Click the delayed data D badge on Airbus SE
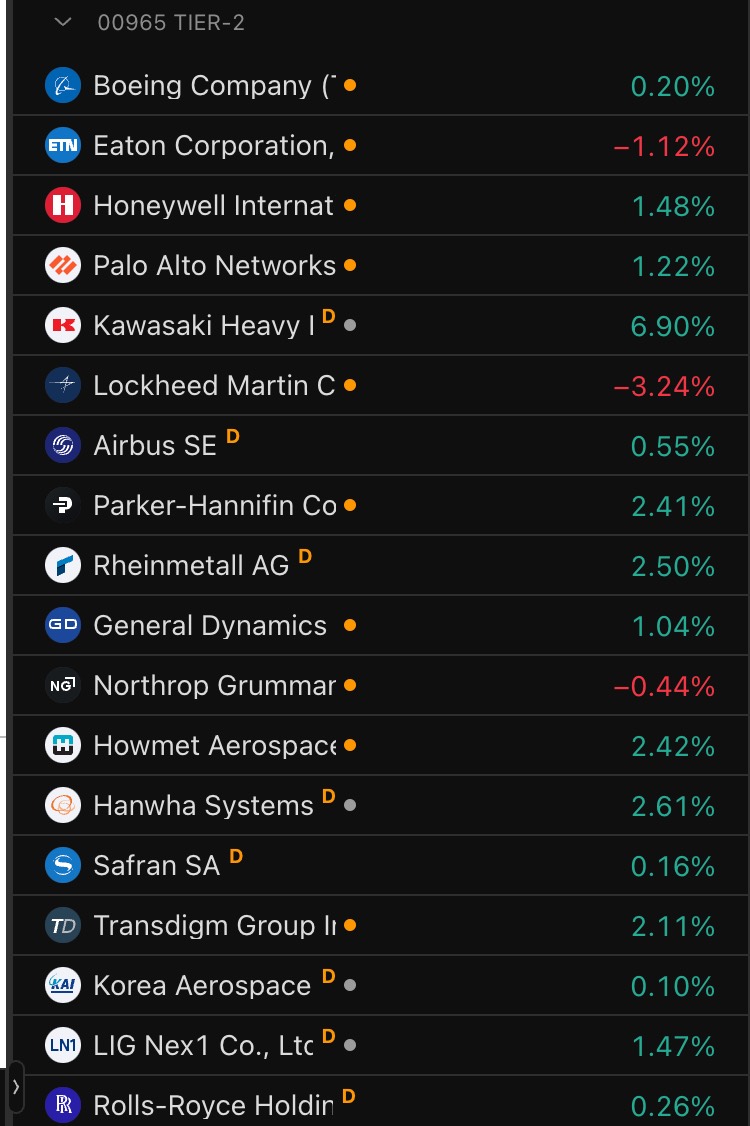The image size is (750, 1126). (x=233, y=437)
